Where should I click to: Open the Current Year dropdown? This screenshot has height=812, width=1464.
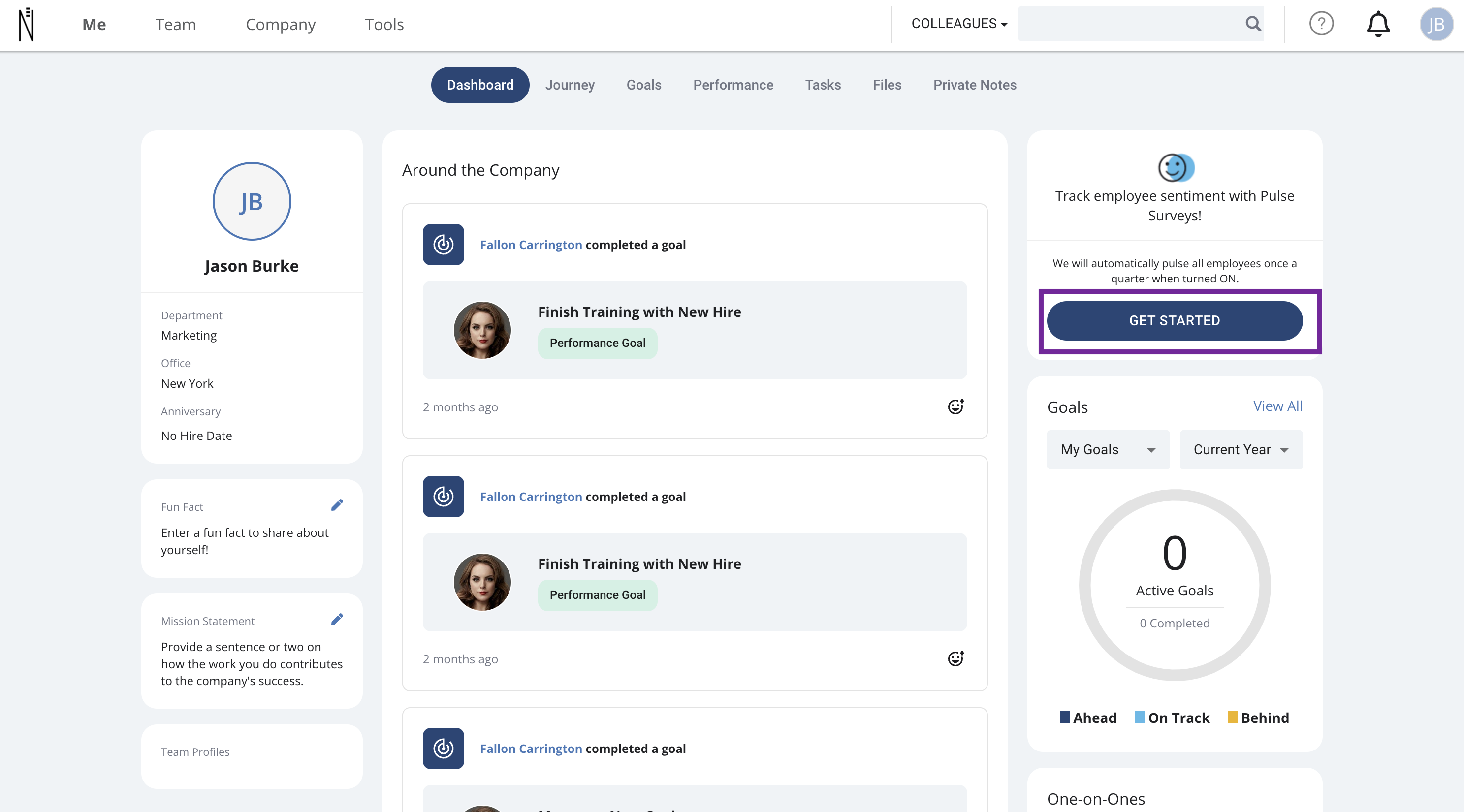pyautogui.click(x=1241, y=449)
